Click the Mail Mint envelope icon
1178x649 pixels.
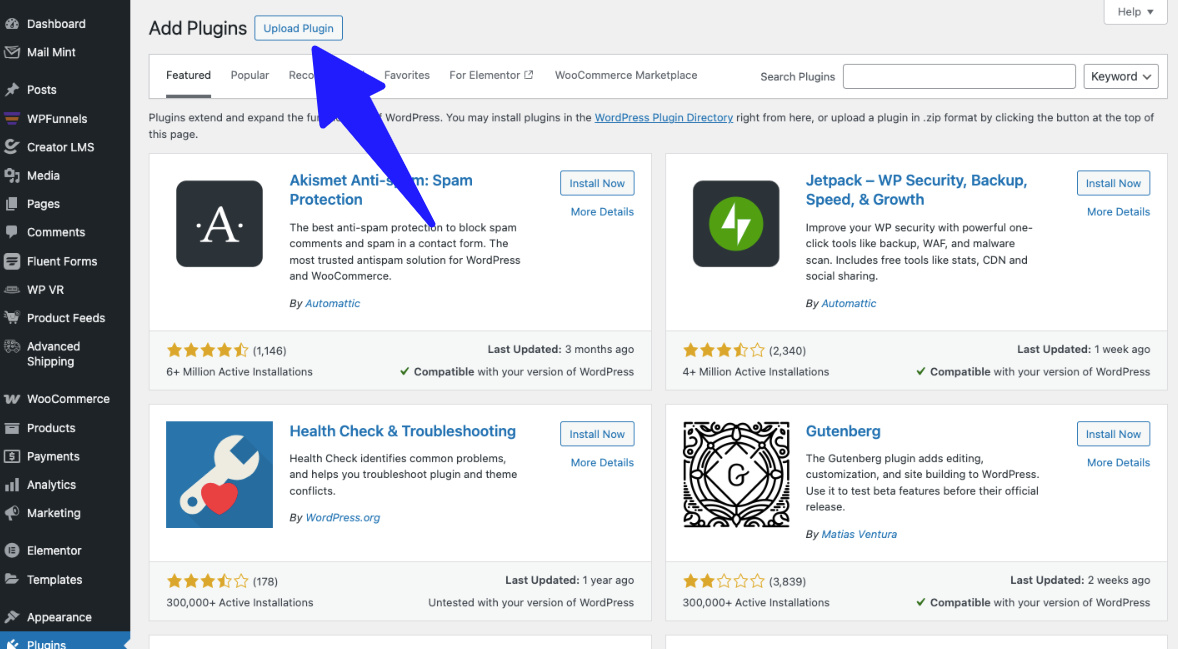[12, 52]
